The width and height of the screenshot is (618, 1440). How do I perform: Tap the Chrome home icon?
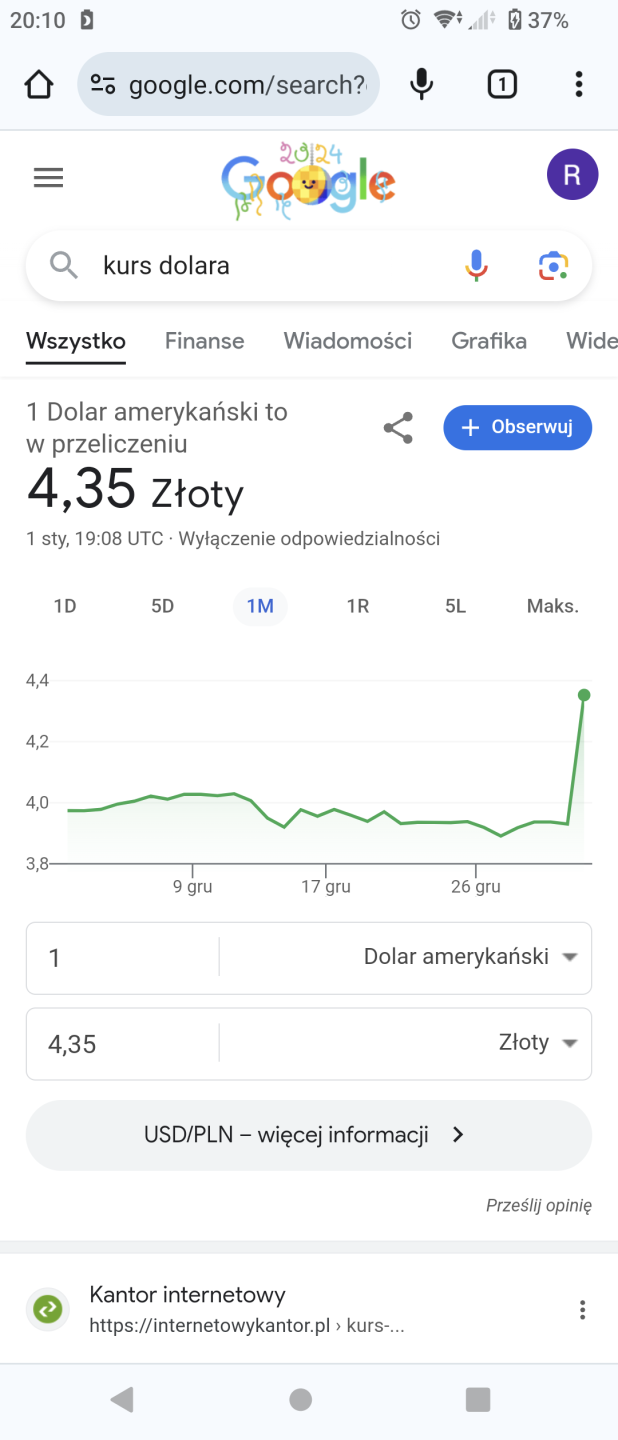(39, 85)
